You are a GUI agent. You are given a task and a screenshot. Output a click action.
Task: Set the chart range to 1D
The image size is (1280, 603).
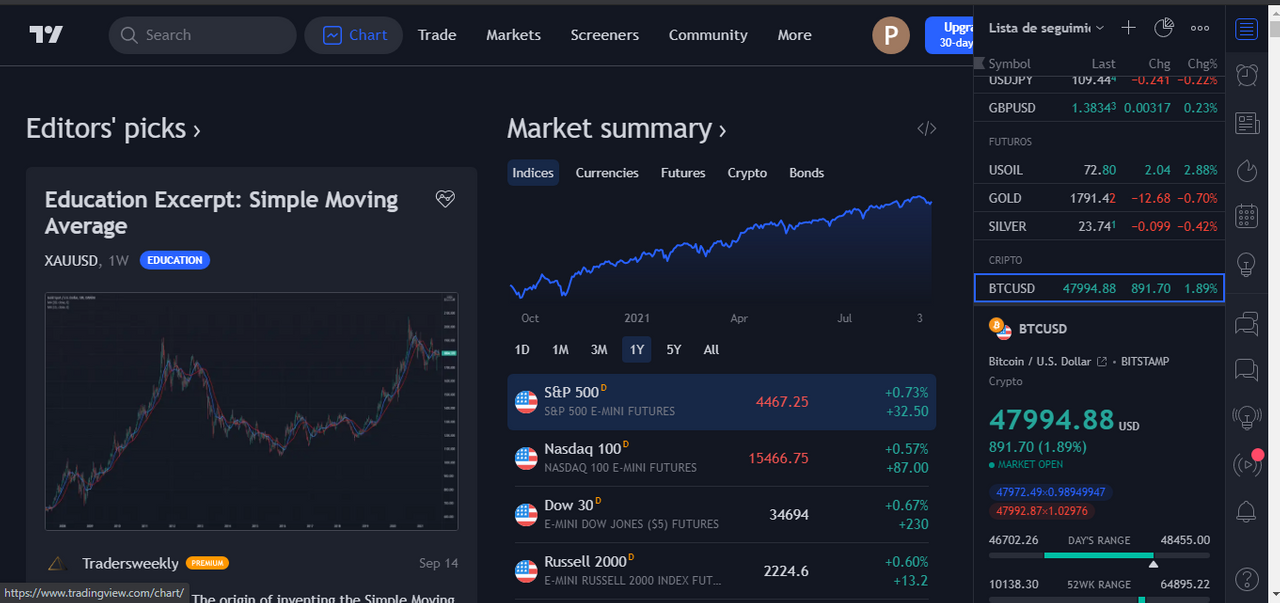click(x=522, y=349)
